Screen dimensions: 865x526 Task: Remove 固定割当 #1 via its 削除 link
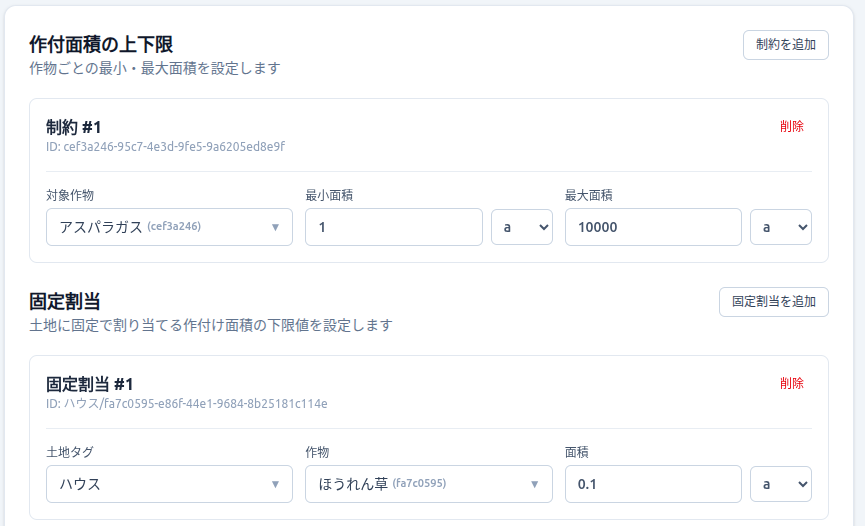pyautogui.click(x=791, y=384)
